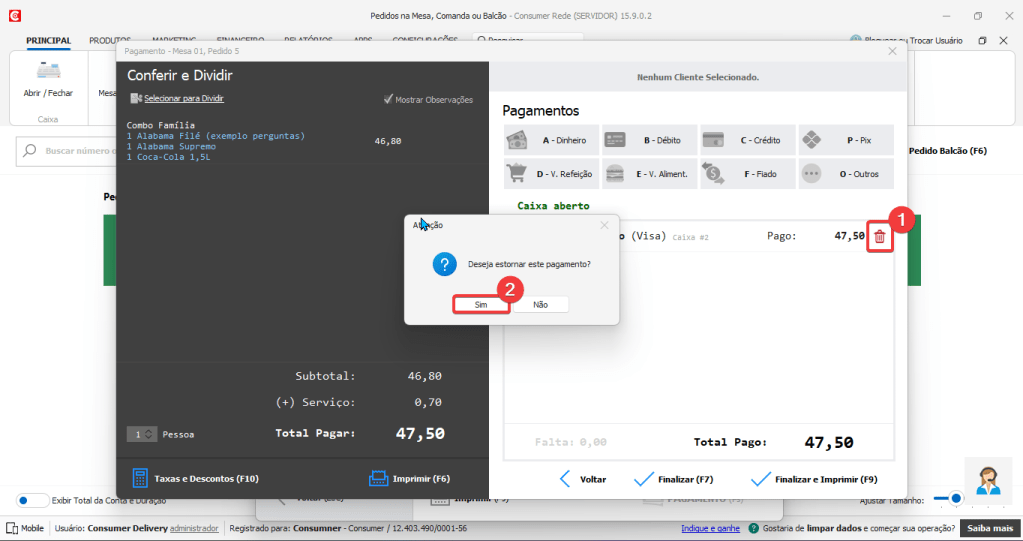Click Finalizar e Imprimir (F9)

pos(813,479)
